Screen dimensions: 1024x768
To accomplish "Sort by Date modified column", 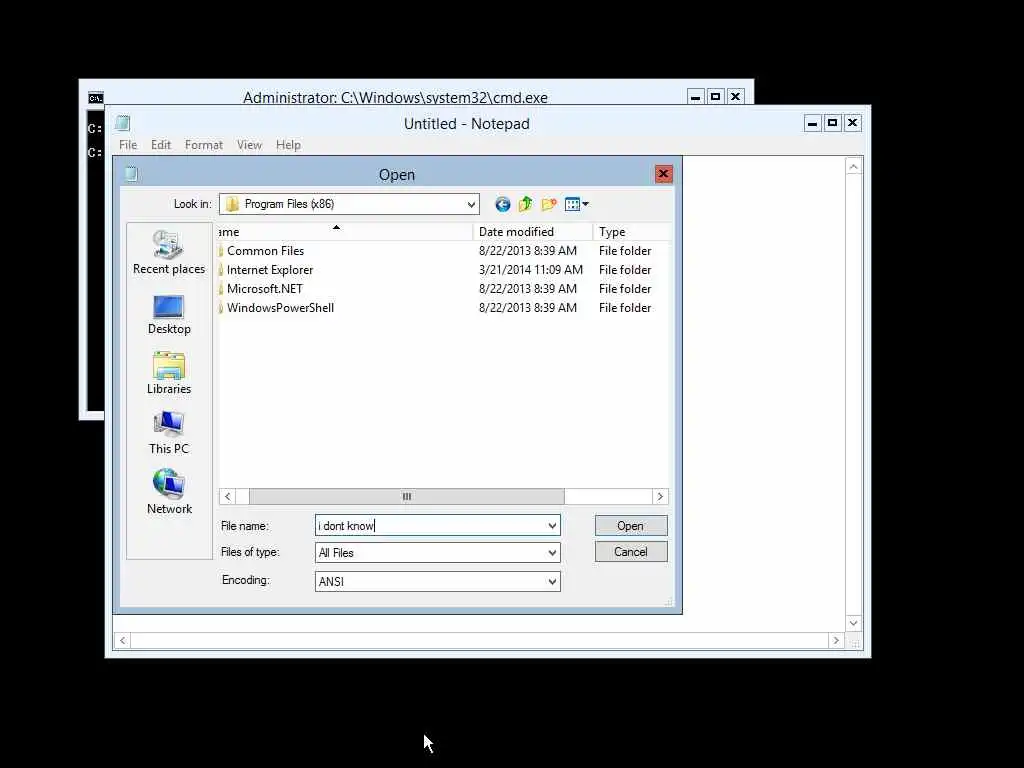I will point(532,232).
